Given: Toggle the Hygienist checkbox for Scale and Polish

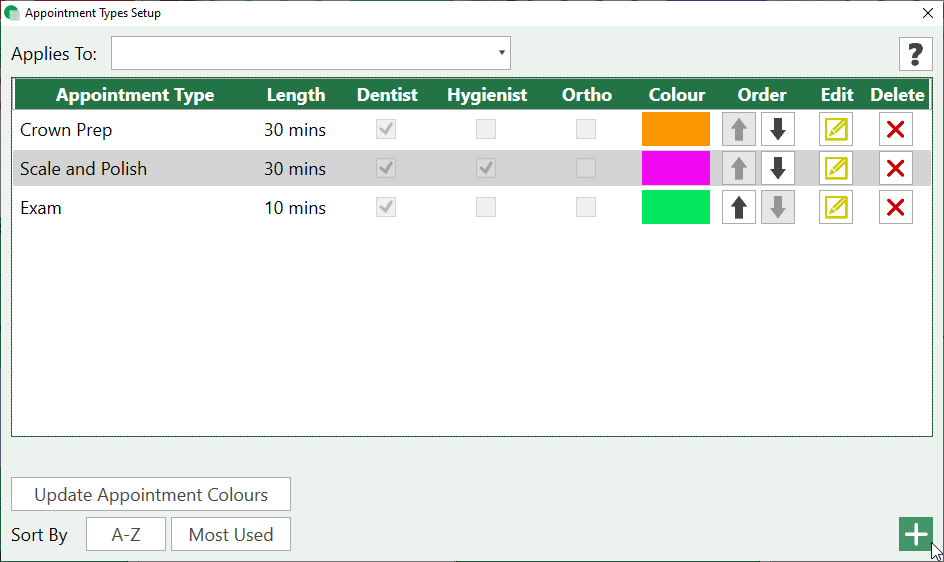Looking at the screenshot, I should pos(486,169).
